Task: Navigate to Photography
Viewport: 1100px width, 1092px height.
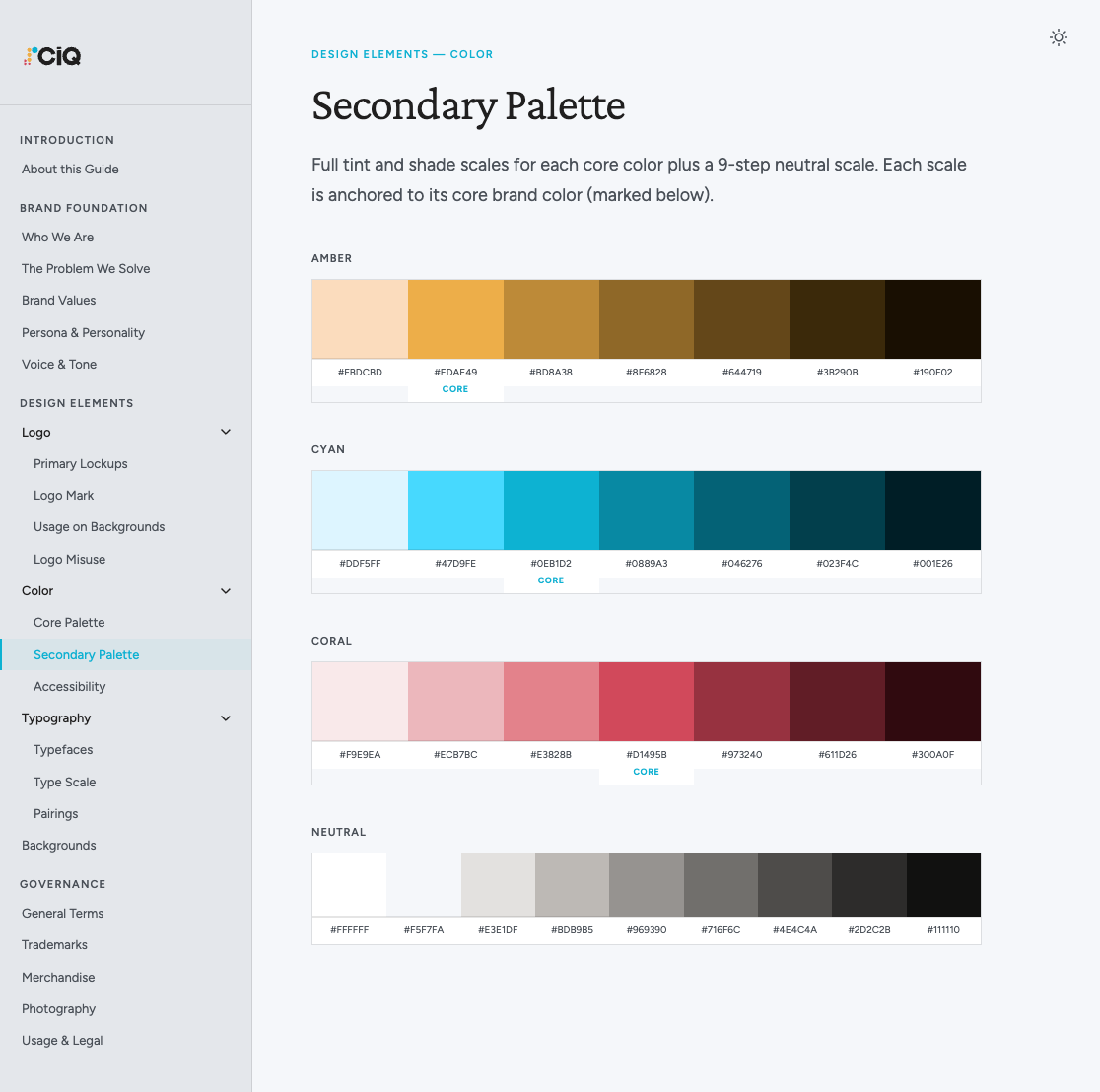Action: 58,1008
